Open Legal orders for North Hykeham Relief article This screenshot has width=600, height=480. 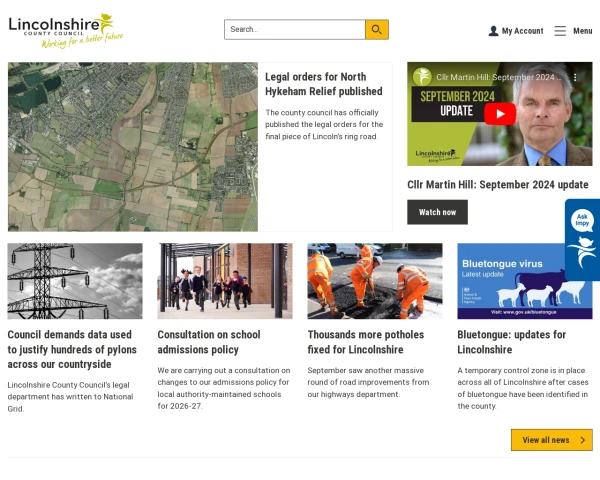click(323, 84)
